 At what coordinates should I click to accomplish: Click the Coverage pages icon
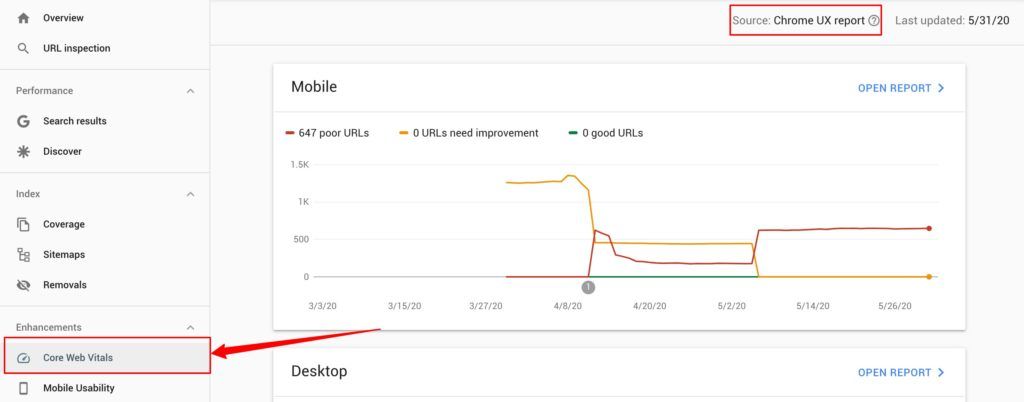click(24, 224)
